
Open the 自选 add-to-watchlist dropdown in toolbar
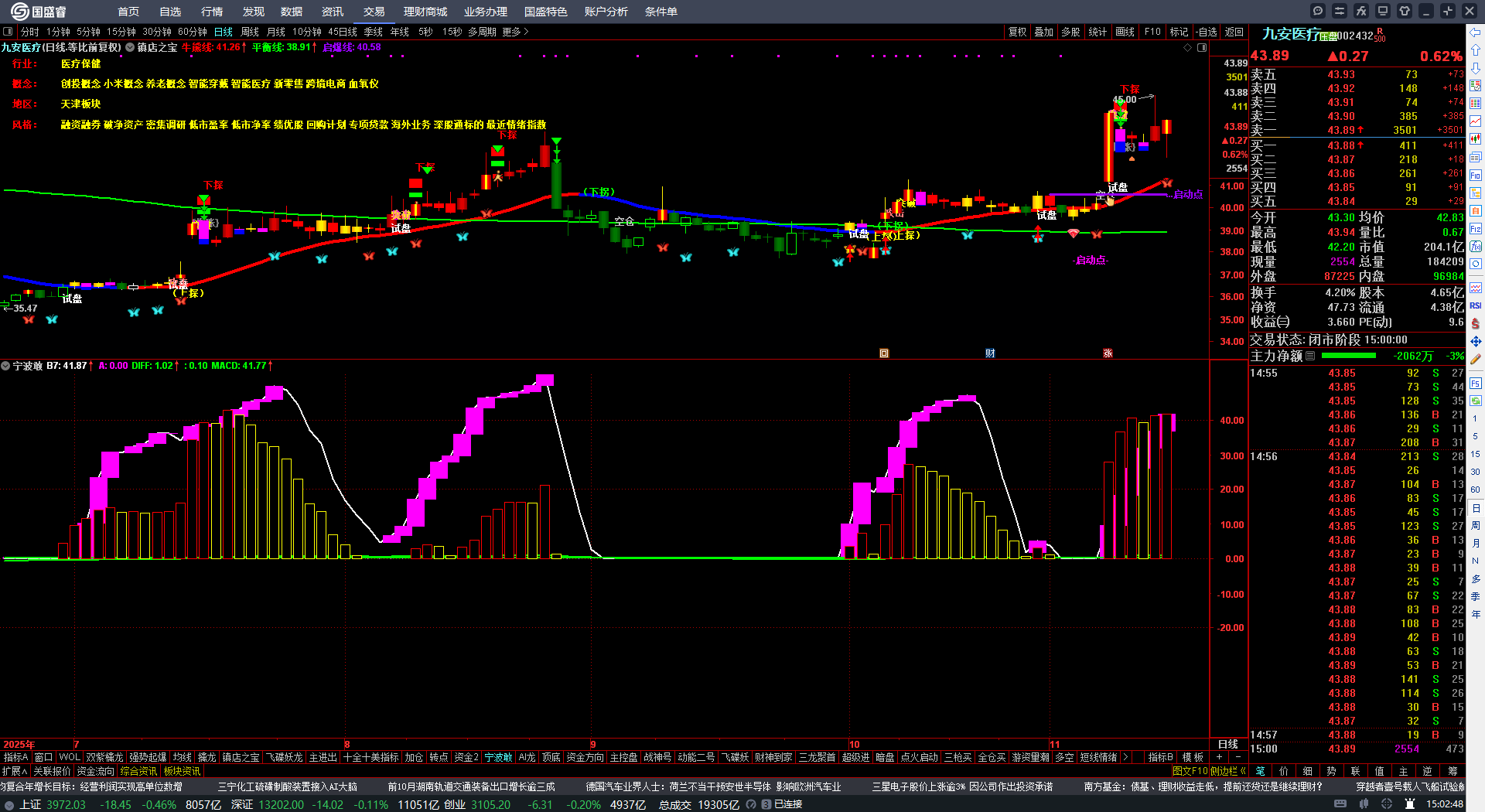click(1207, 32)
